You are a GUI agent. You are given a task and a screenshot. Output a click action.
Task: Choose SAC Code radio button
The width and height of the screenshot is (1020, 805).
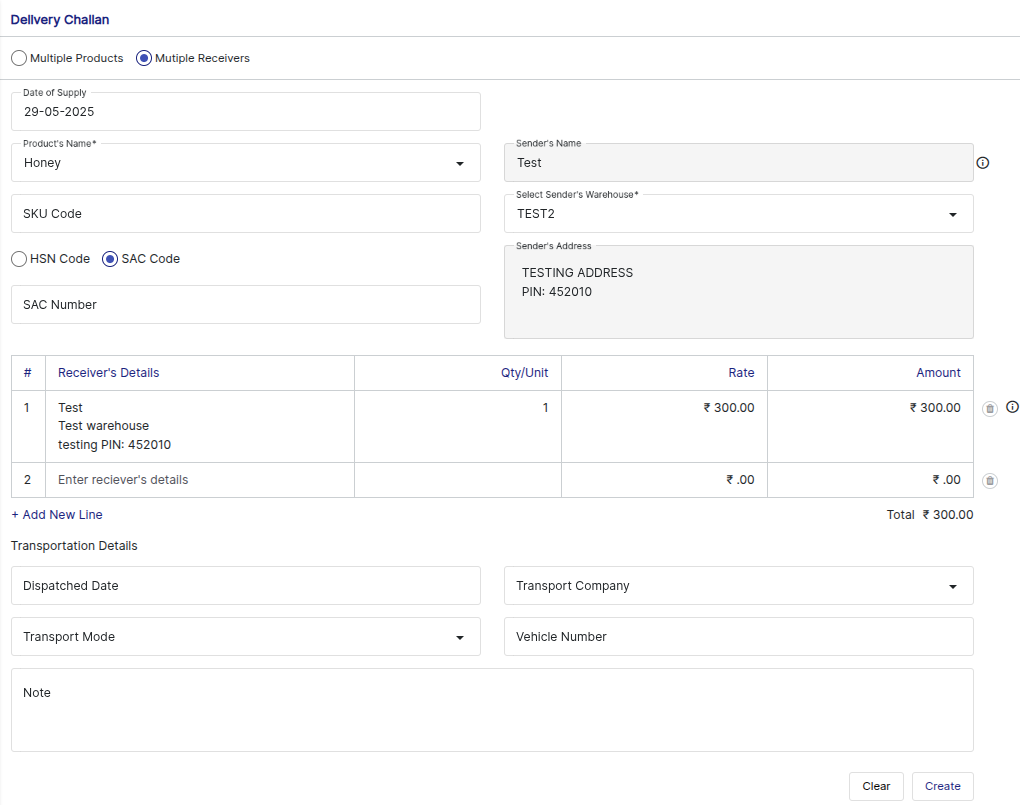(110, 259)
